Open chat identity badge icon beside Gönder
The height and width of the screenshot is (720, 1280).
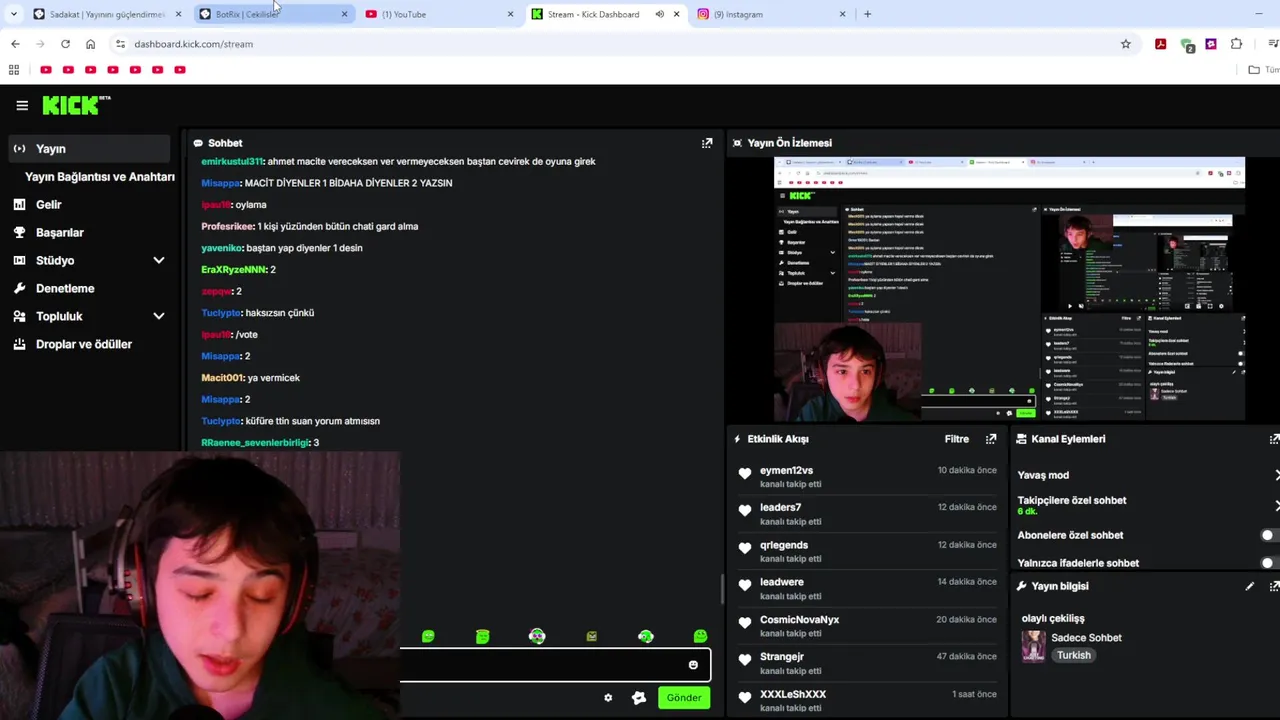pyautogui.click(x=639, y=697)
